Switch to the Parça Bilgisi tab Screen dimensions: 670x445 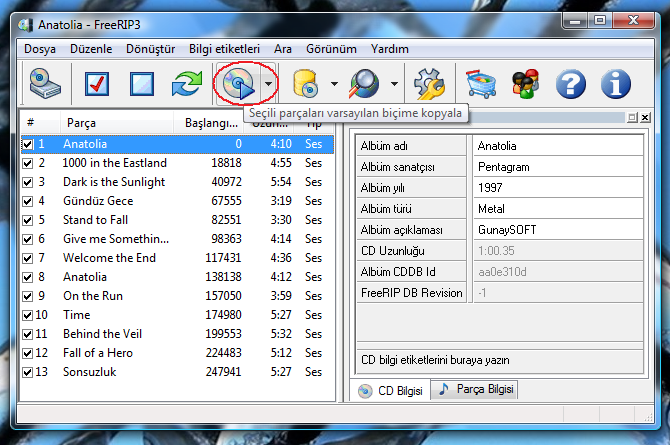coord(475,389)
